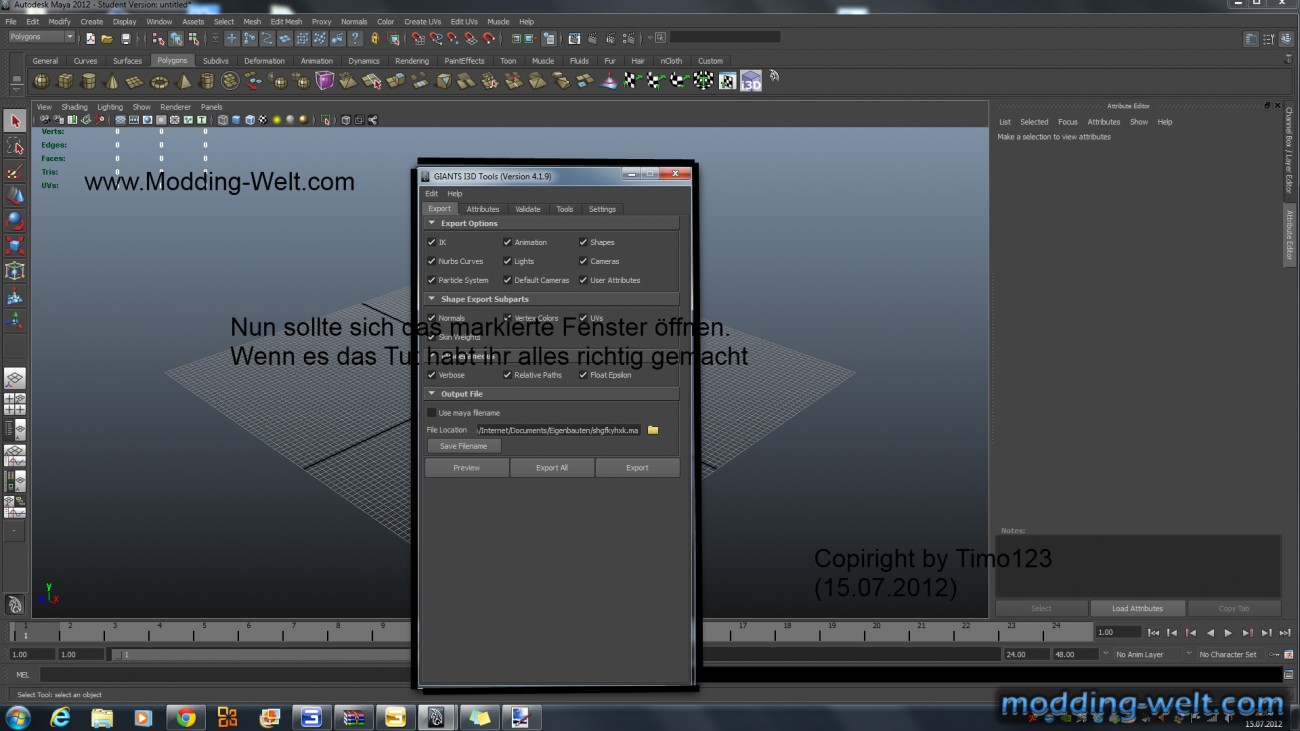Select four view layout icon

pyautogui.click(x=14, y=404)
